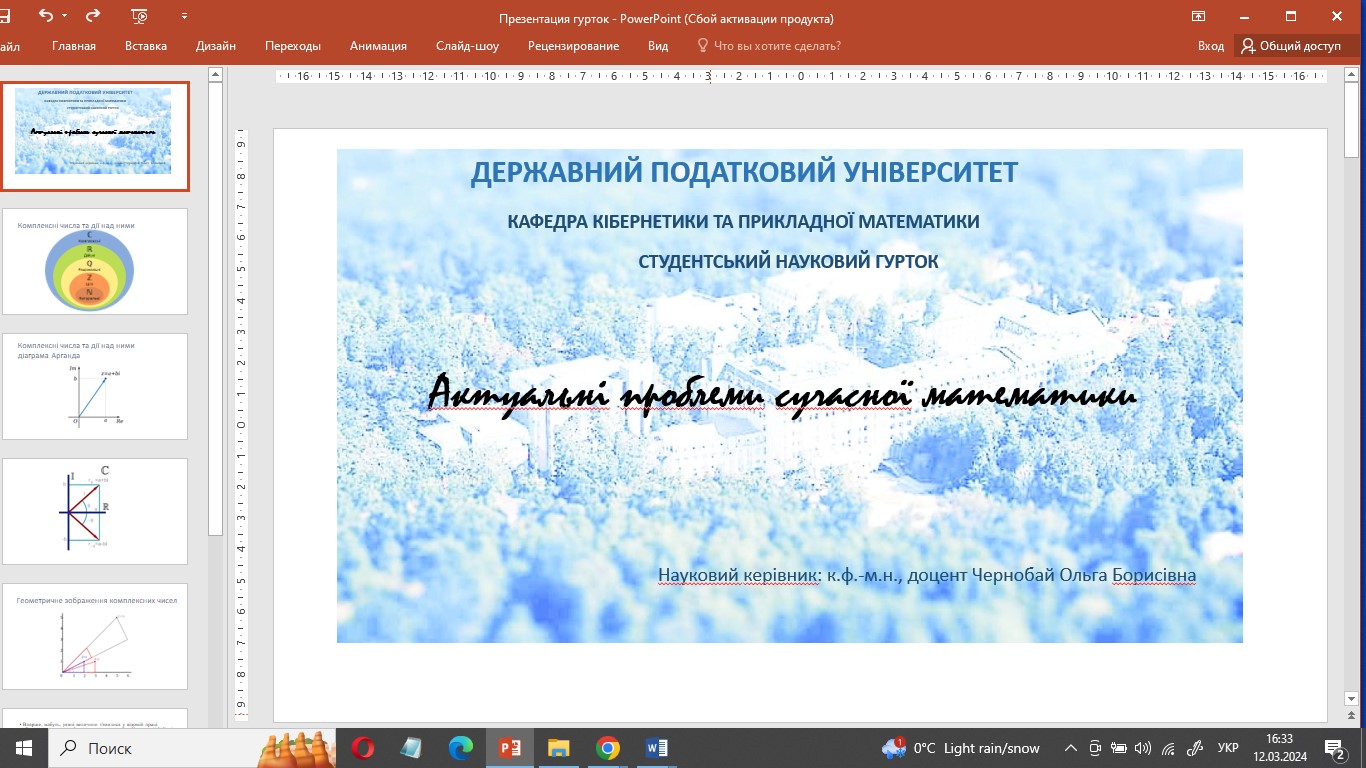Screen dimensions: 1366x768
Task: Click the 'Науковий керівник' line on slide
Action: pyautogui.click(x=927, y=575)
